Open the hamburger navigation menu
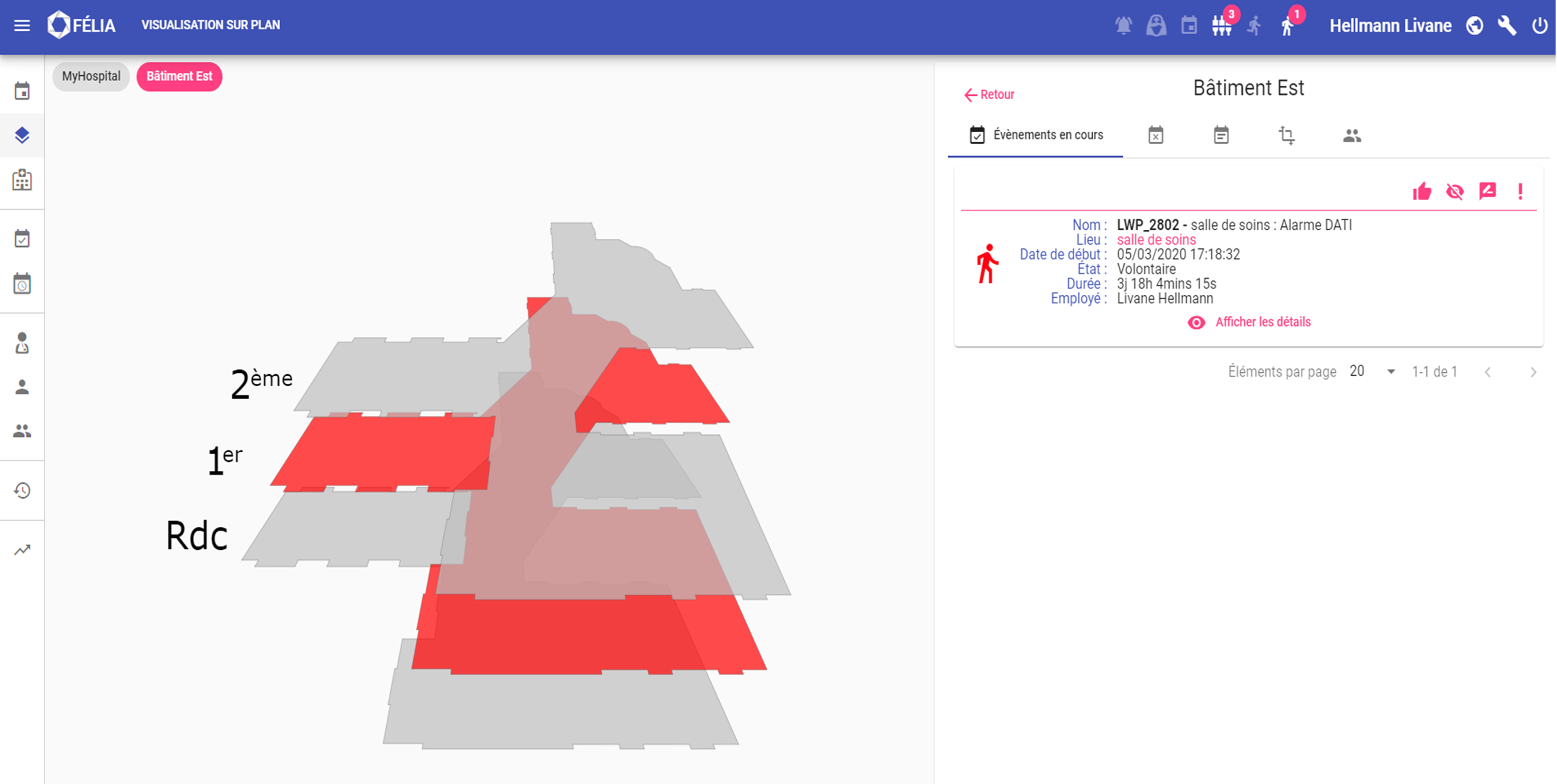 22,25
